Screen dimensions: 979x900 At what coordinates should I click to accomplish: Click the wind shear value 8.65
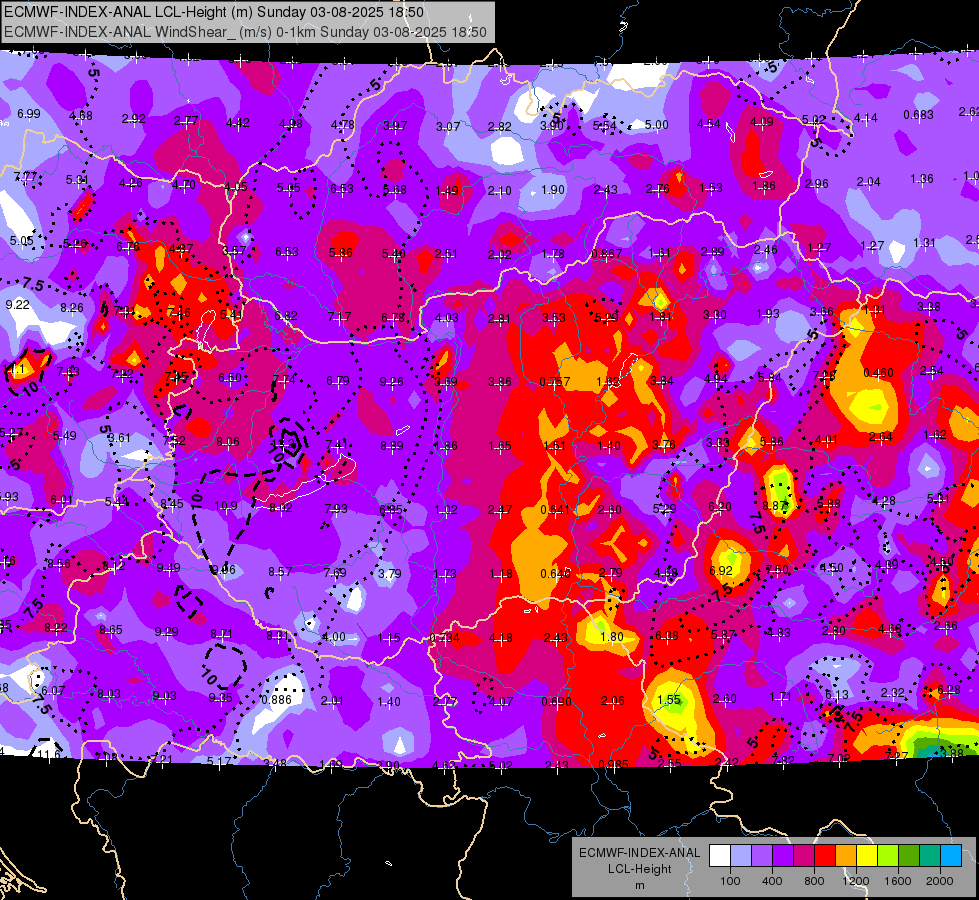[x=111, y=630]
